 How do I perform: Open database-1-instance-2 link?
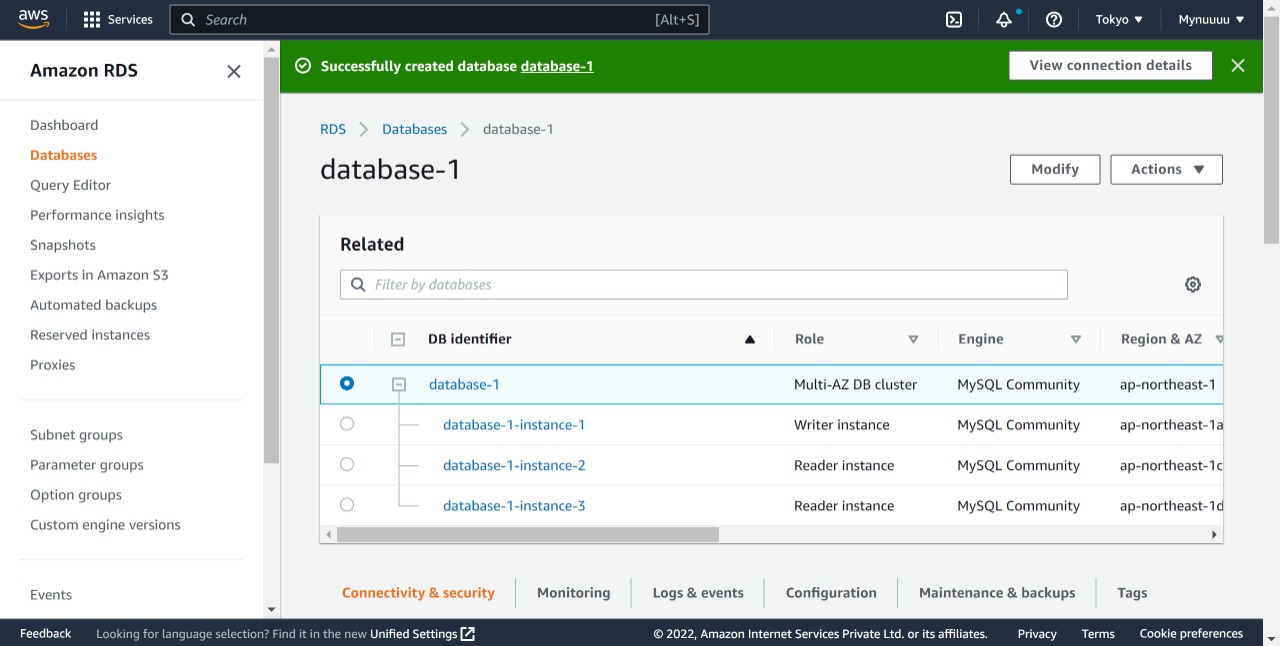[514, 465]
